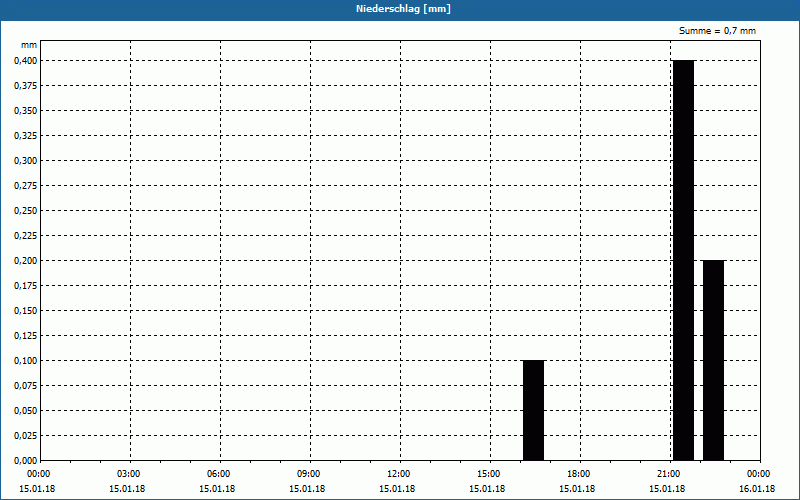This screenshot has width=800, height=500.
Task: Click the 0,150 y-axis value
Action: pyautogui.click(x=26, y=311)
